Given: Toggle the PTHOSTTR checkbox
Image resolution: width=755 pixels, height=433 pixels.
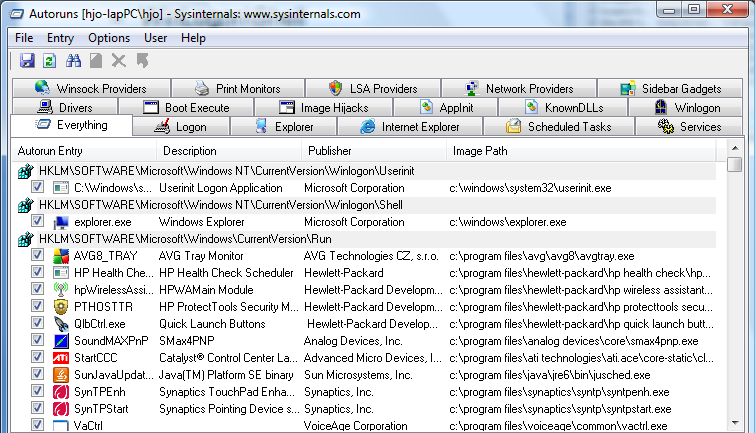Looking at the screenshot, I should (x=37, y=306).
